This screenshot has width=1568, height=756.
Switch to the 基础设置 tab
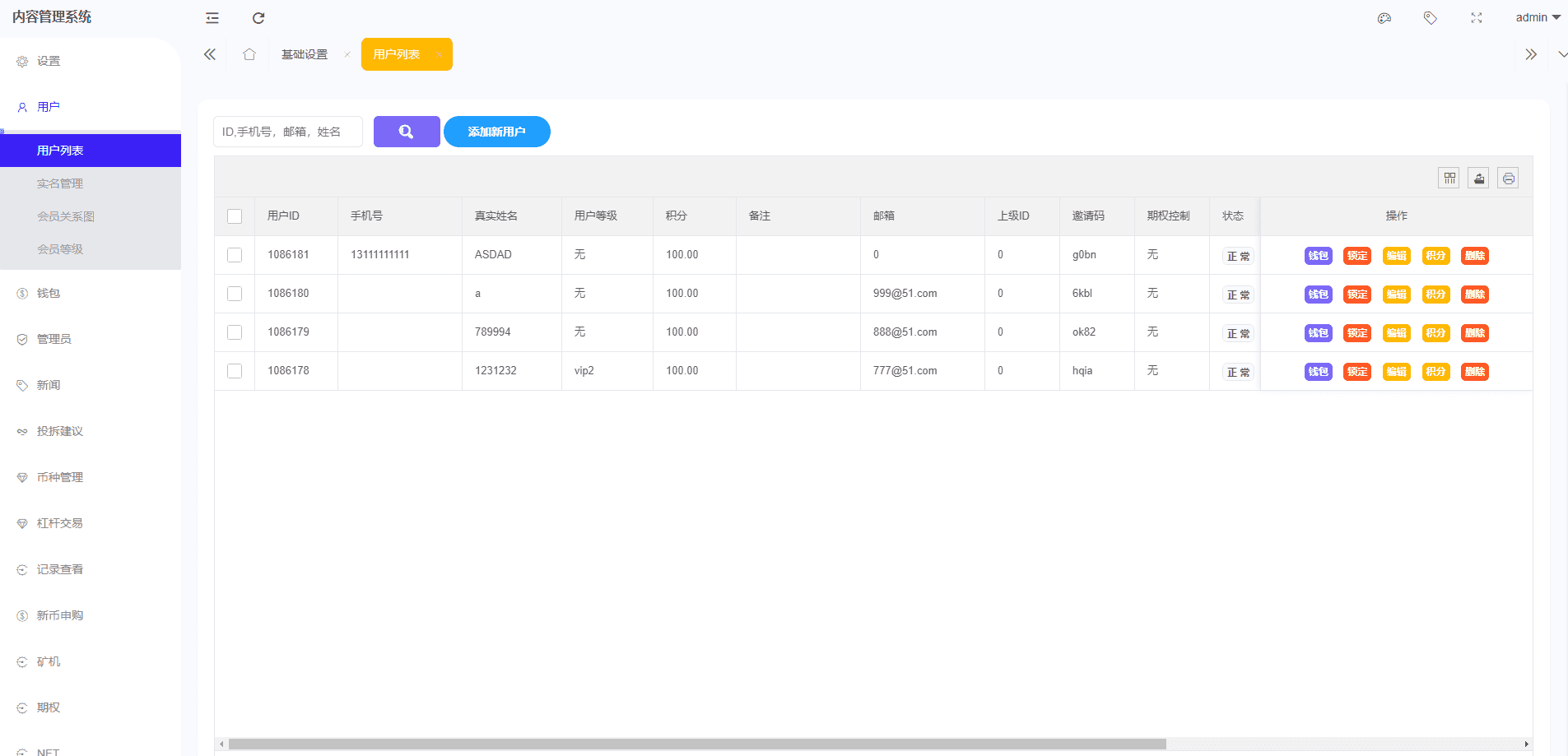click(x=305, y=54)
